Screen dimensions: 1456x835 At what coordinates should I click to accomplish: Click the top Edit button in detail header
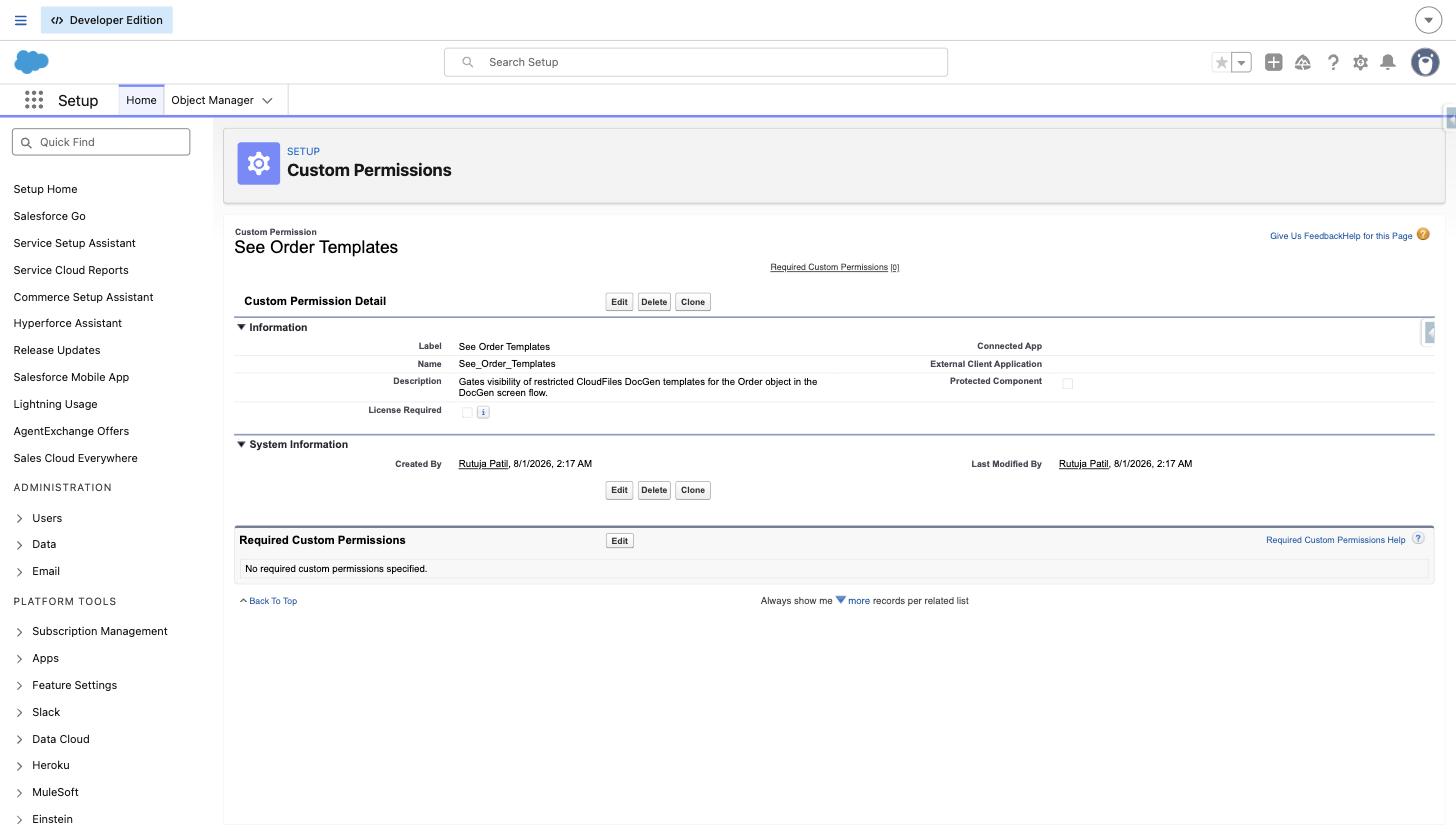click(x=619, y=302)
